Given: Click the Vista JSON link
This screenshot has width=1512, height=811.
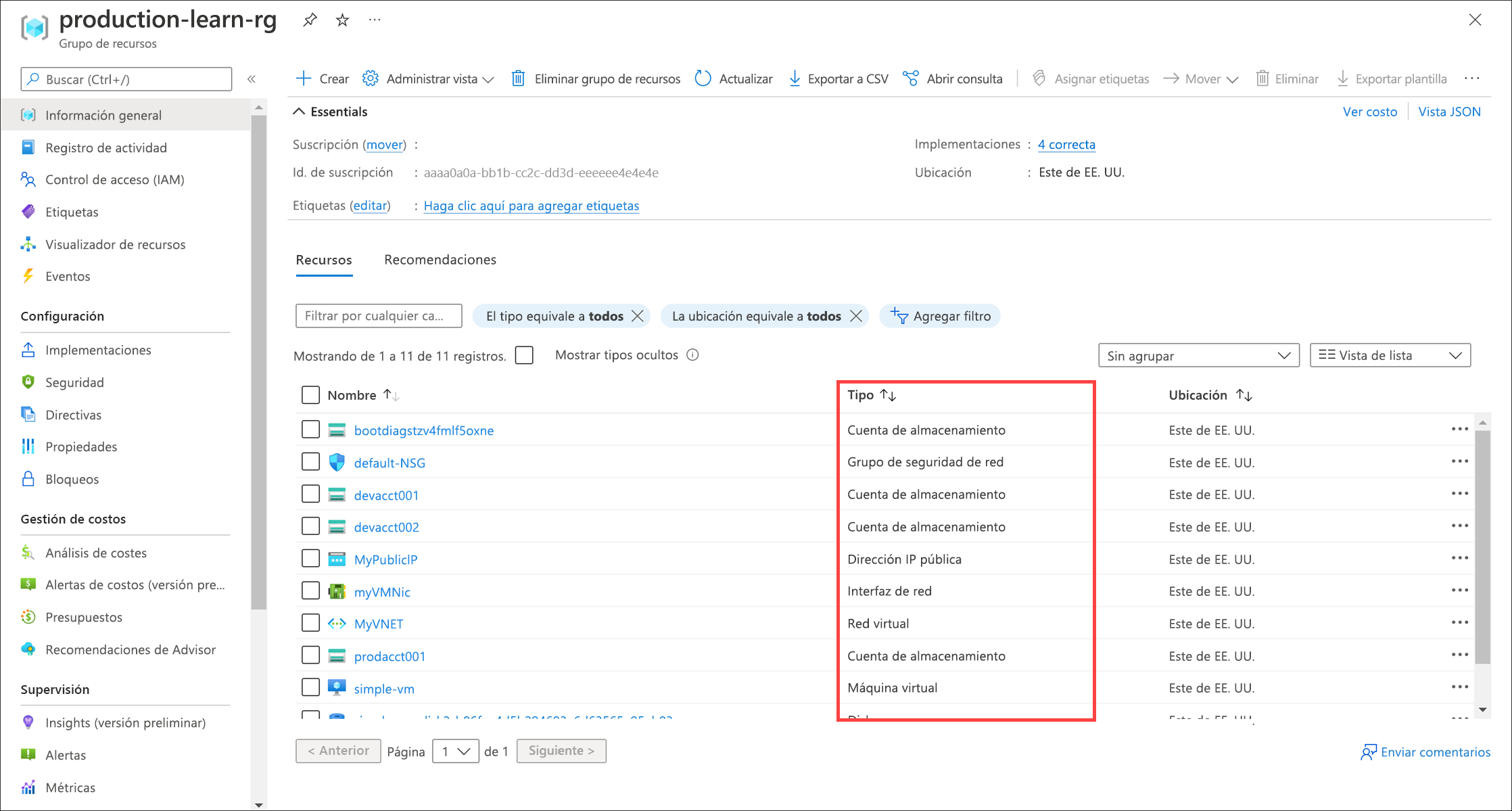Looking at the screenshot, I should click(x=1449, y=112).
